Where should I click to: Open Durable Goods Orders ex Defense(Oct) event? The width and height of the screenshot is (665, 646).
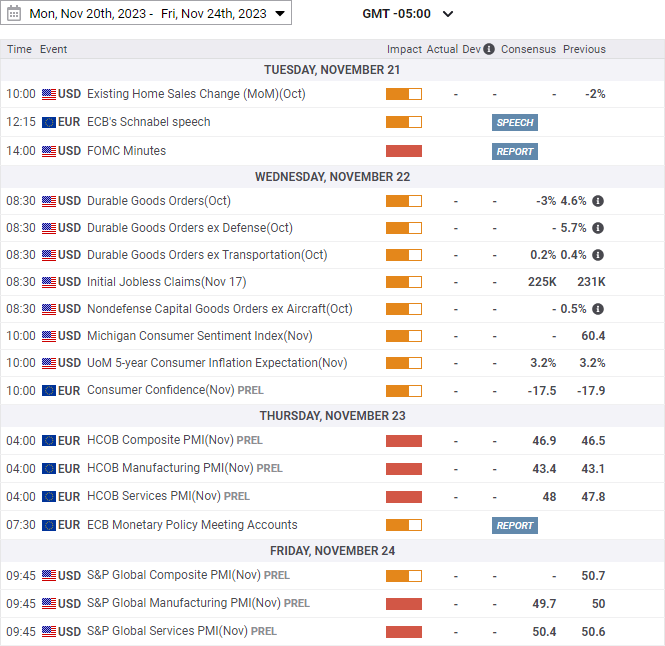click(190, 228)
